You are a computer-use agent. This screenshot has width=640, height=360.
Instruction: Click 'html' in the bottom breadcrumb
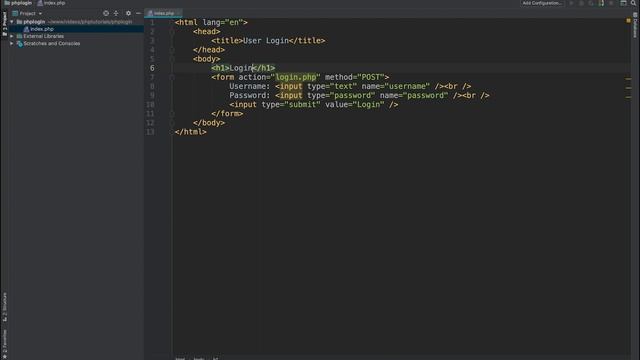point(180,358)
